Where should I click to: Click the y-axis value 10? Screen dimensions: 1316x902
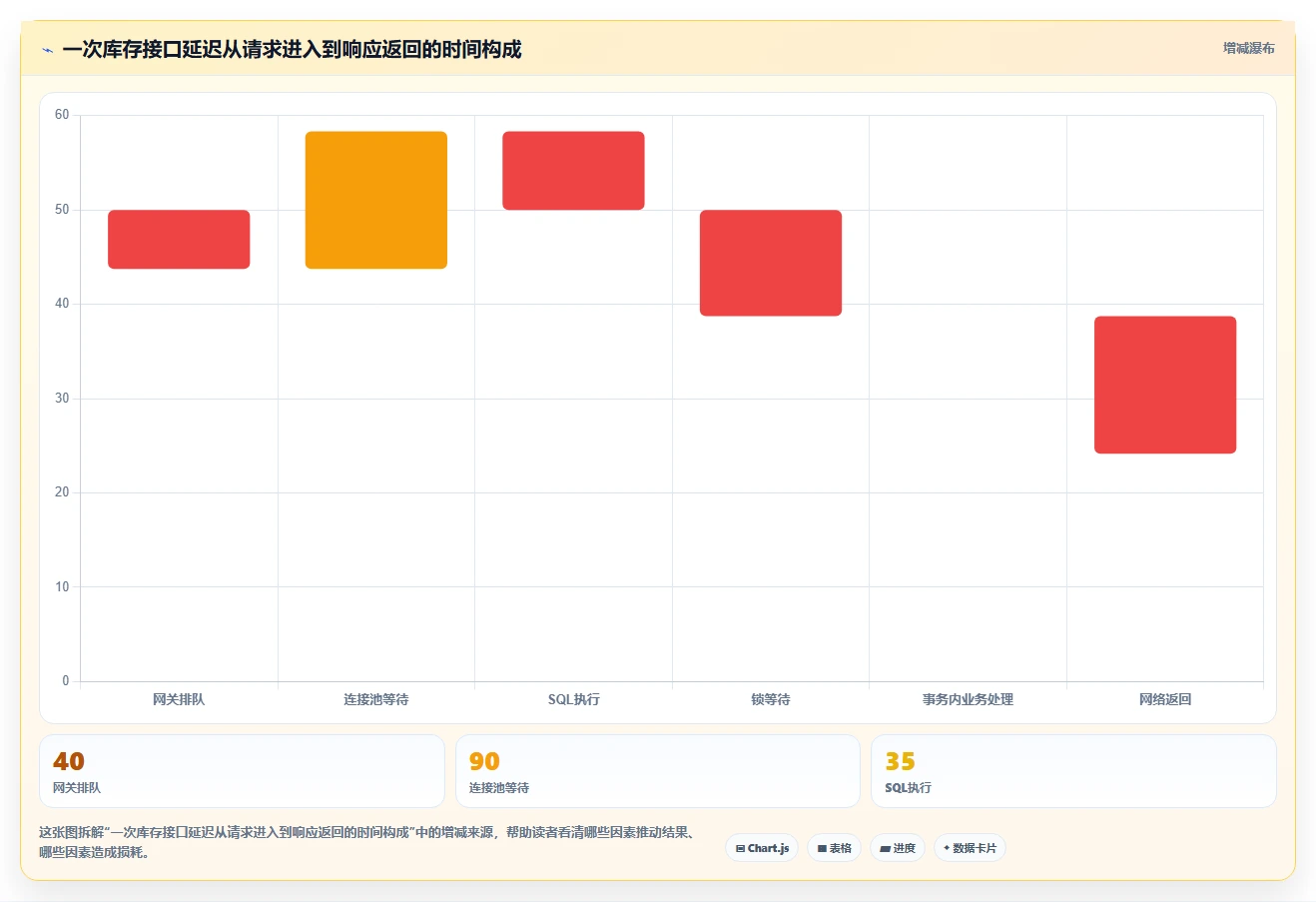62,587
